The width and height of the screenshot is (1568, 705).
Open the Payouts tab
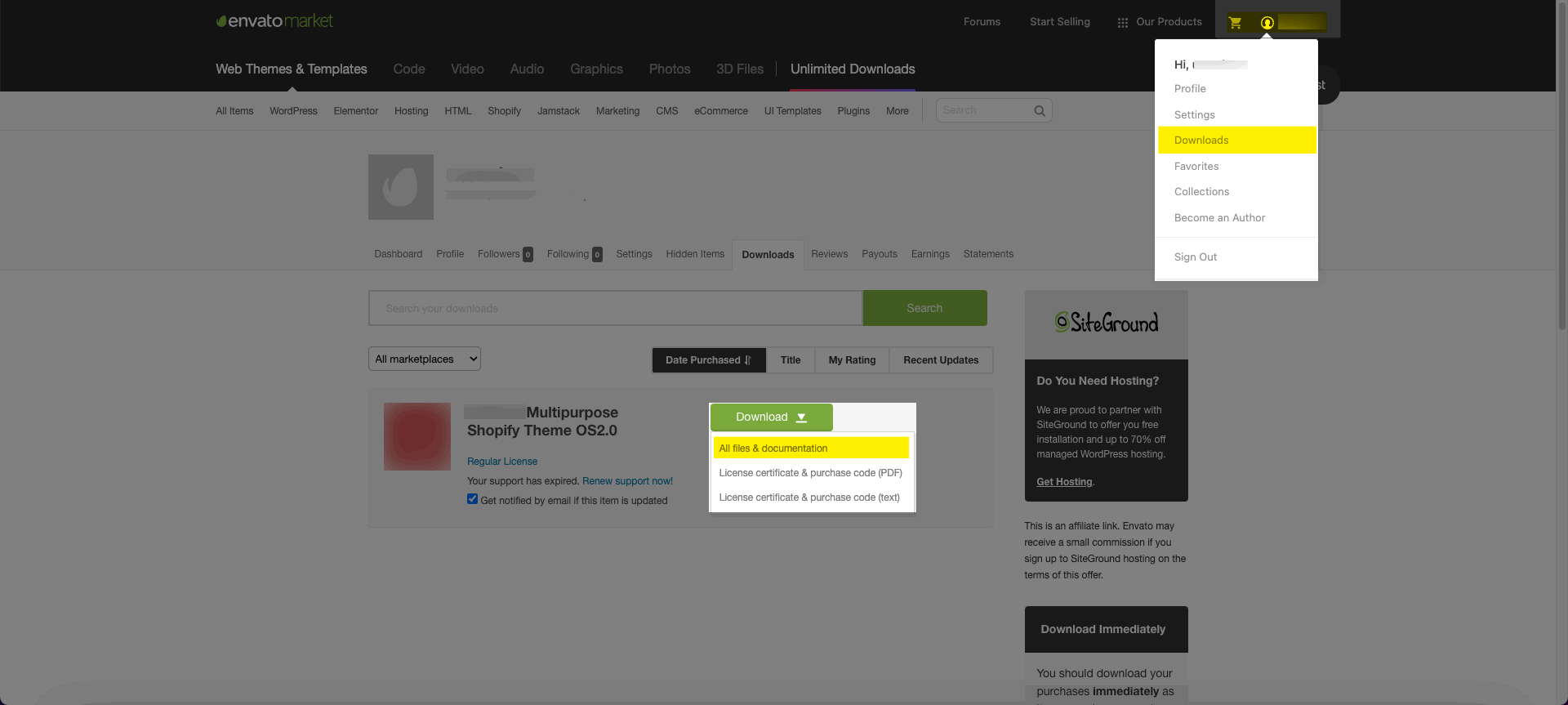tap(879, 254)
